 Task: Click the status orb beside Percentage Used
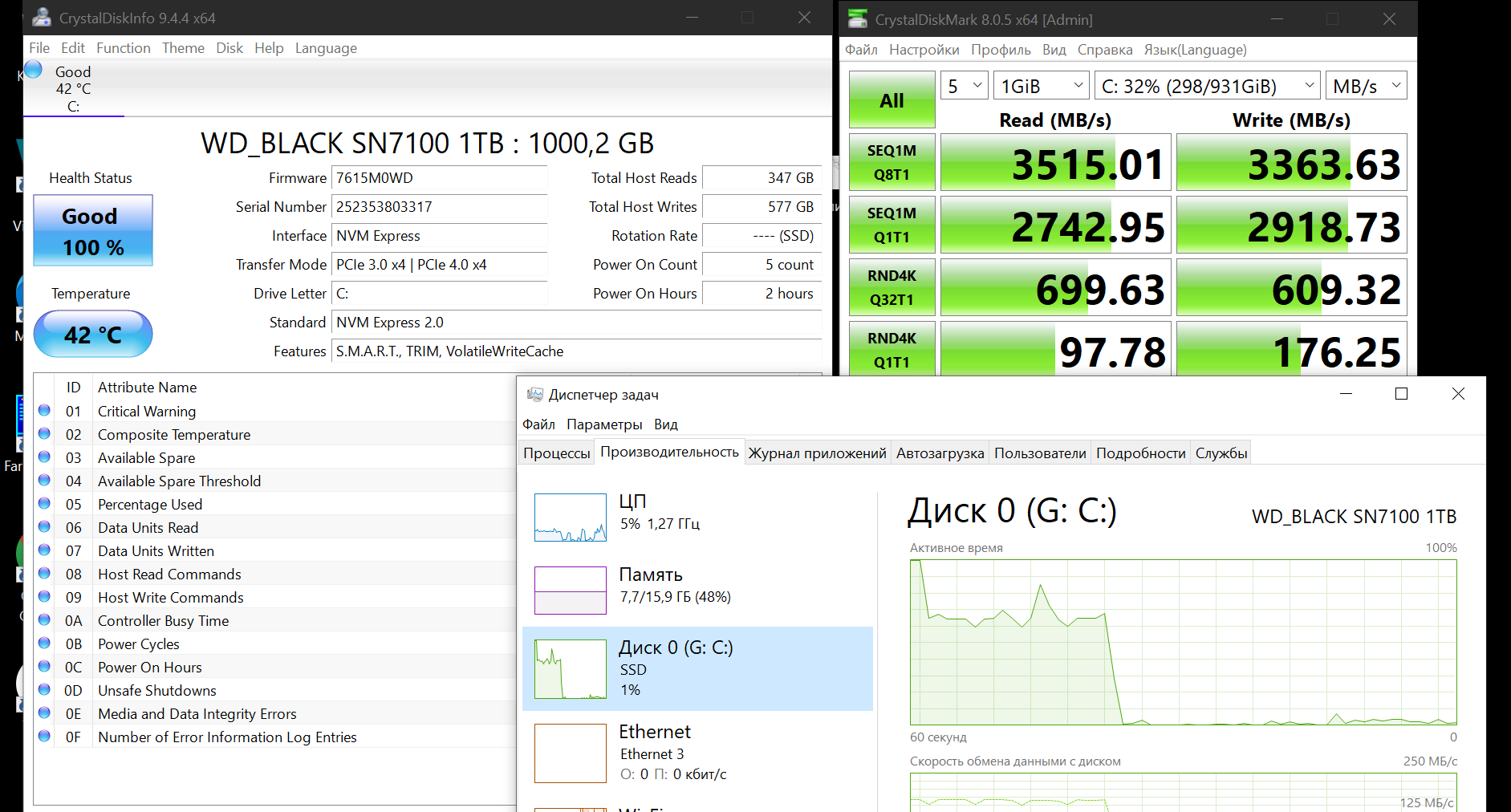[x=44, y=504]
